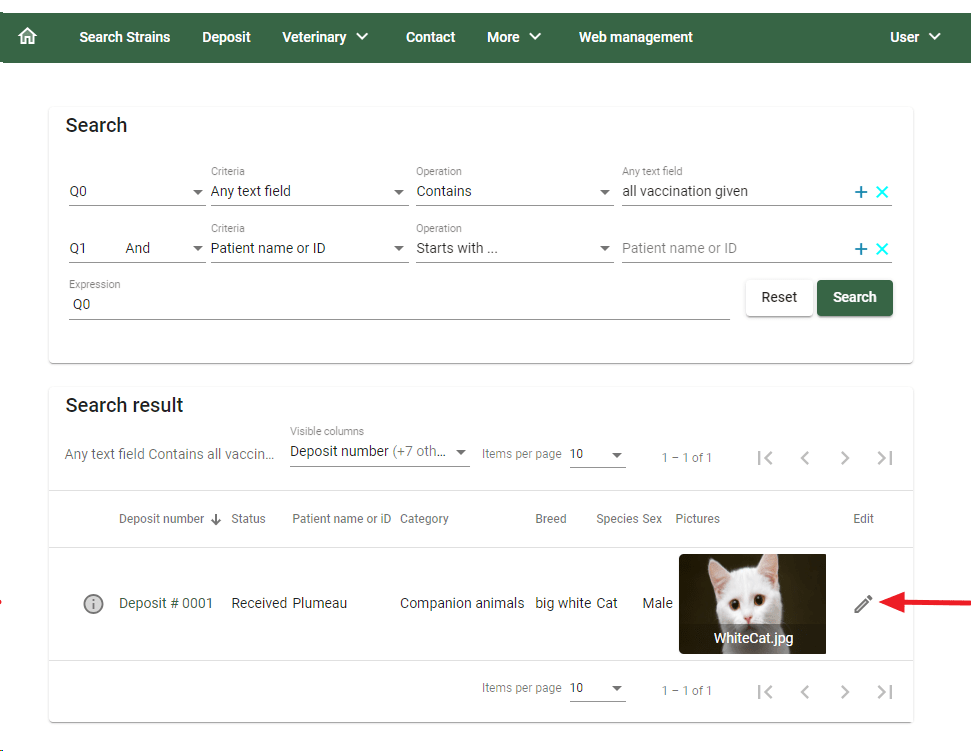Click the Expression field containing Q0
This screenshot has width=971, height=751.
tap(399, 305)
